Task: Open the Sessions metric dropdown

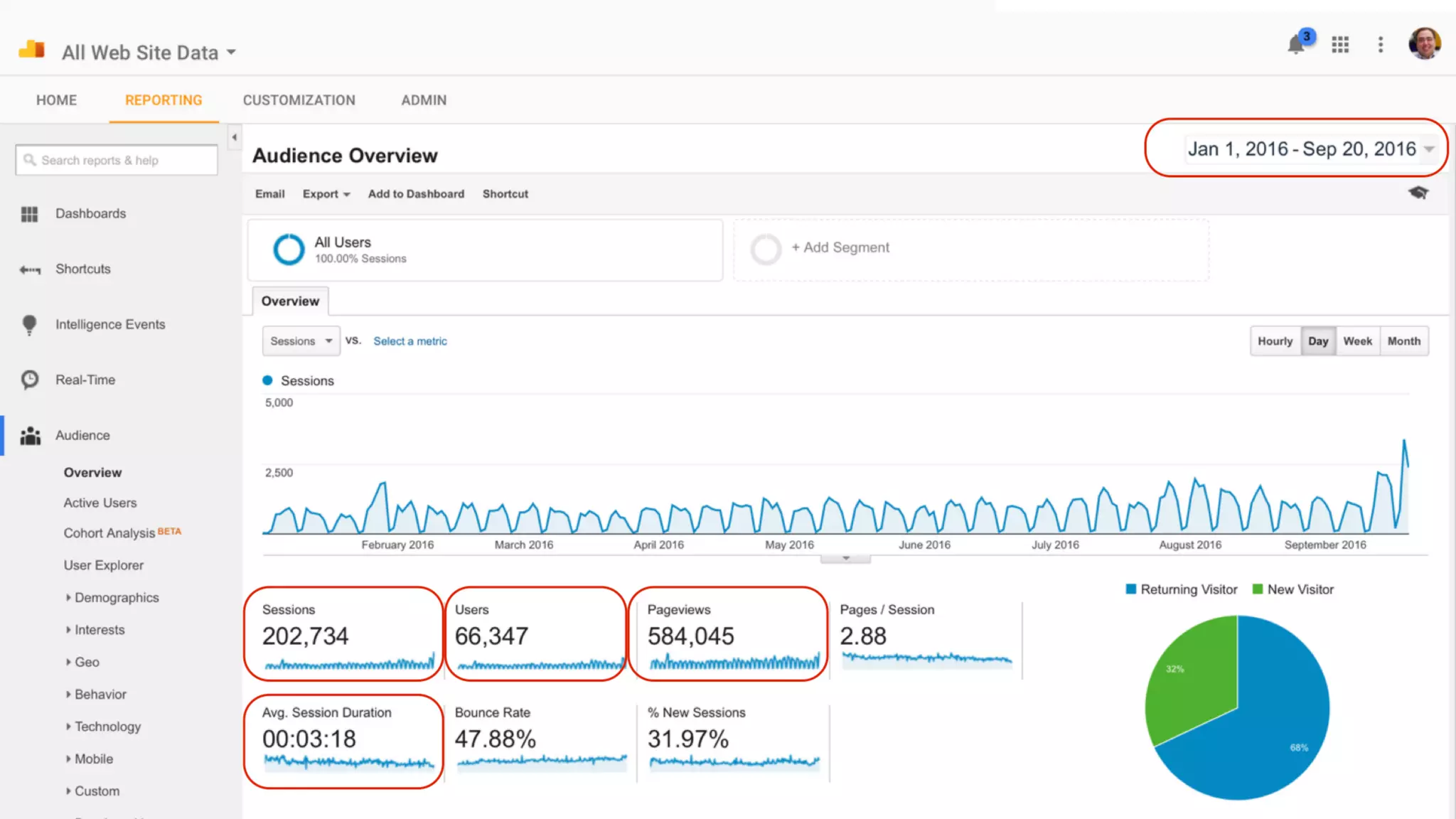Action: click(301, 341)
